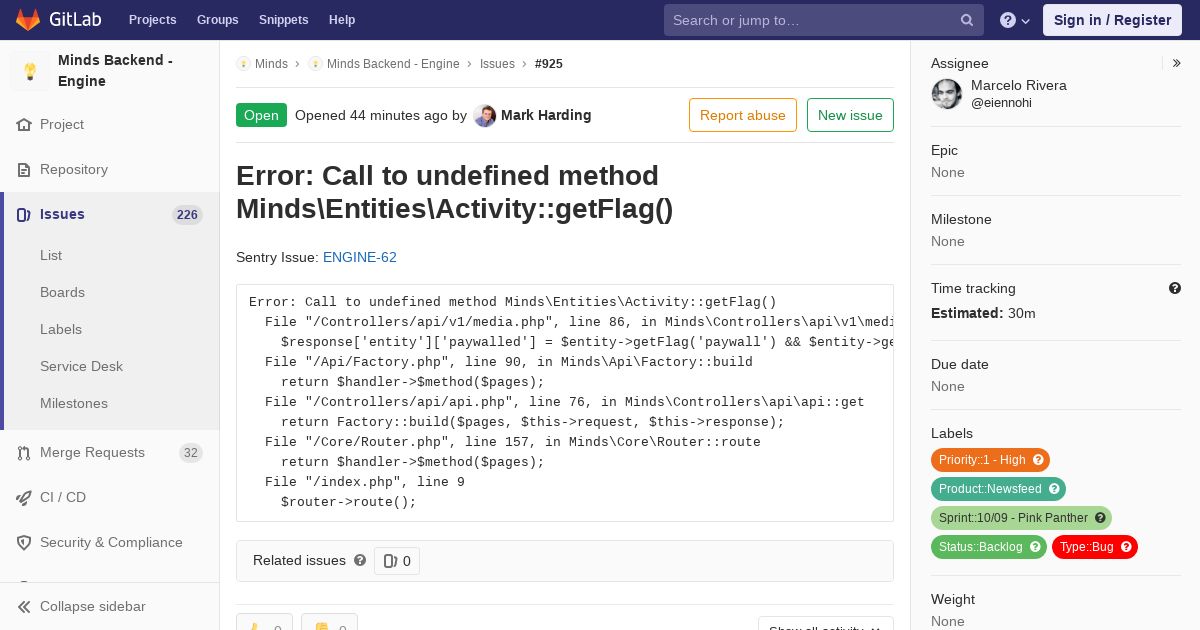This screenshot has height=630, width=1200.
Task: Open the ENGINE-62 Sentry link
Action: 360,257
